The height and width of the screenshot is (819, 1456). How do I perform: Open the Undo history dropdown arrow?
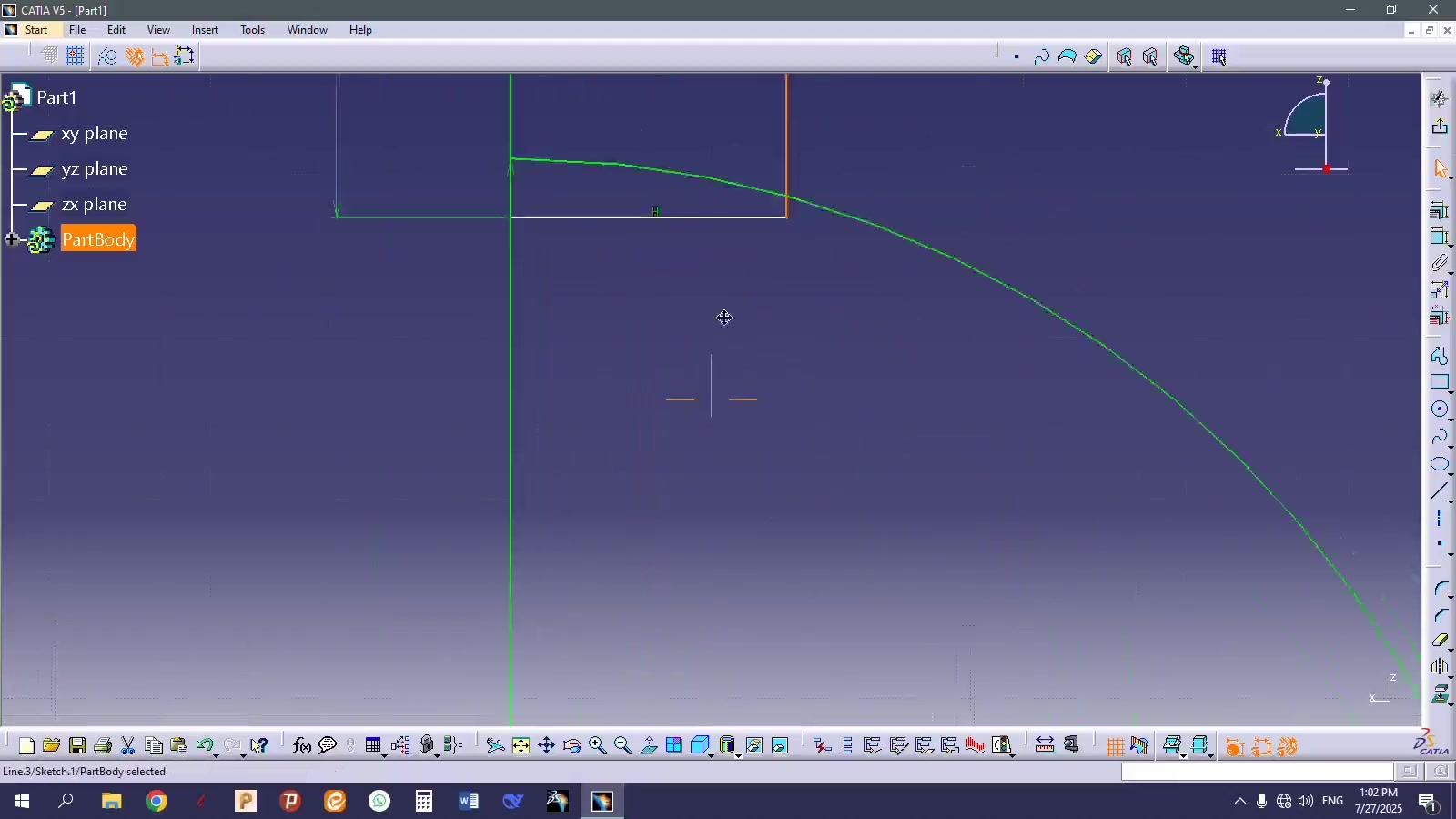tap(217, 754)
